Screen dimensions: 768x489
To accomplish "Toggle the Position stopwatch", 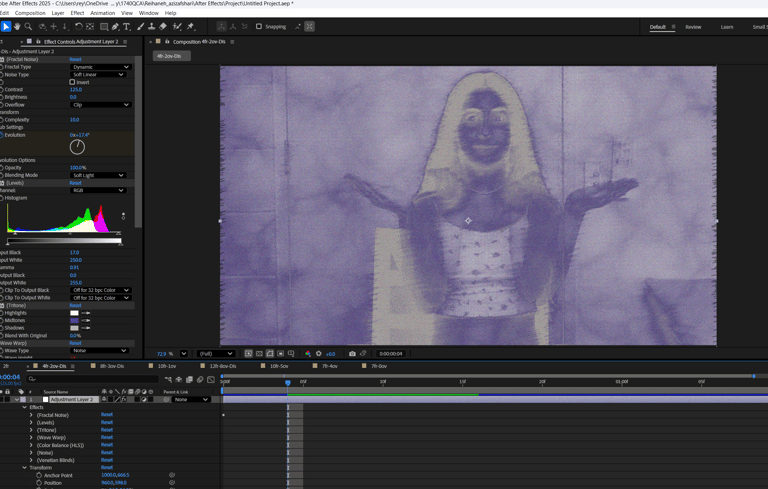I will [39, 483].
